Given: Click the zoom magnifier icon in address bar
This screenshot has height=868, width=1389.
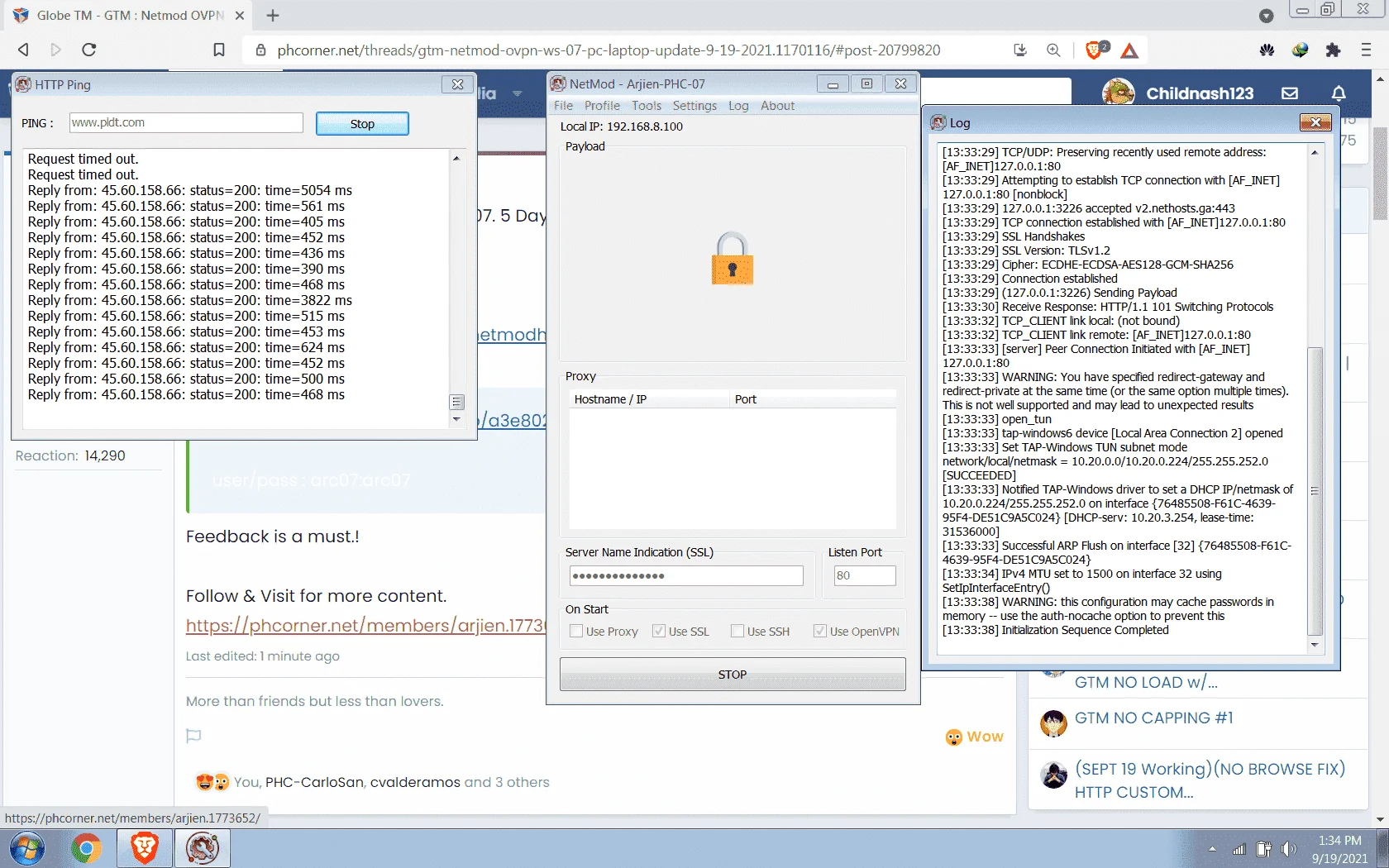Looking at the screenshot, I should click(1053, 50).
